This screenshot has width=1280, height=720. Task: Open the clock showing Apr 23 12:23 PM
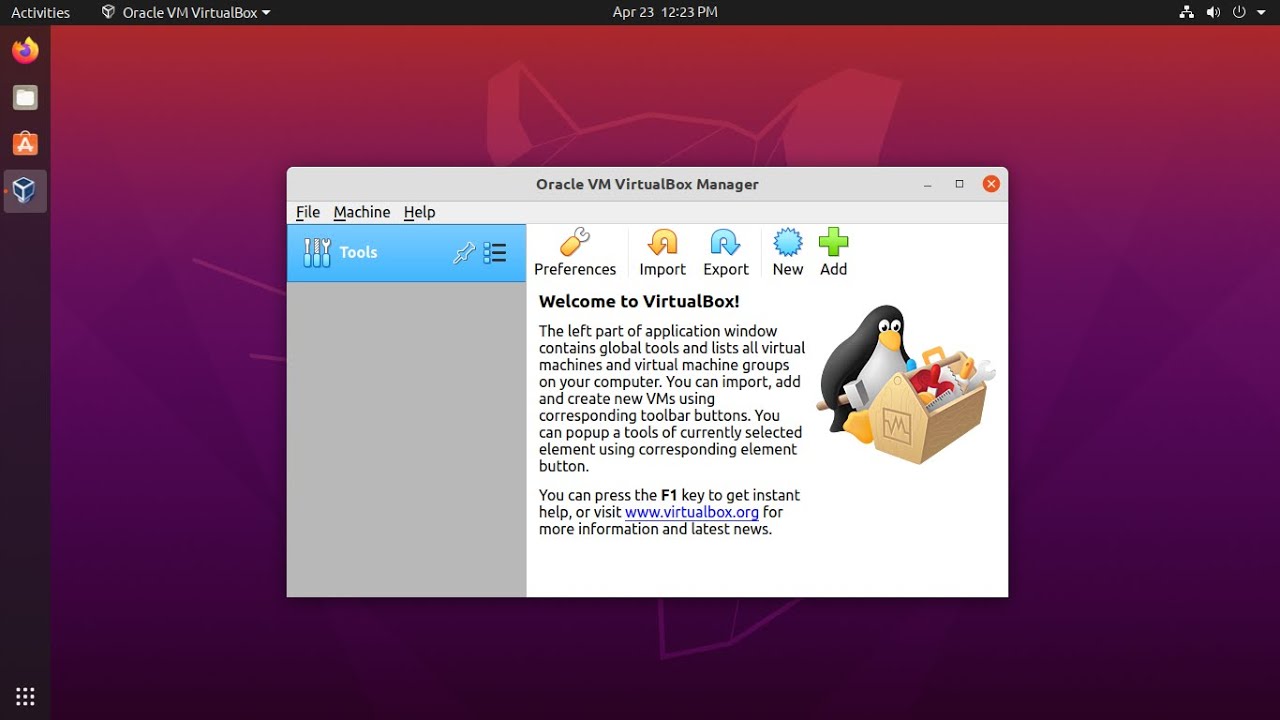[665, 12]
